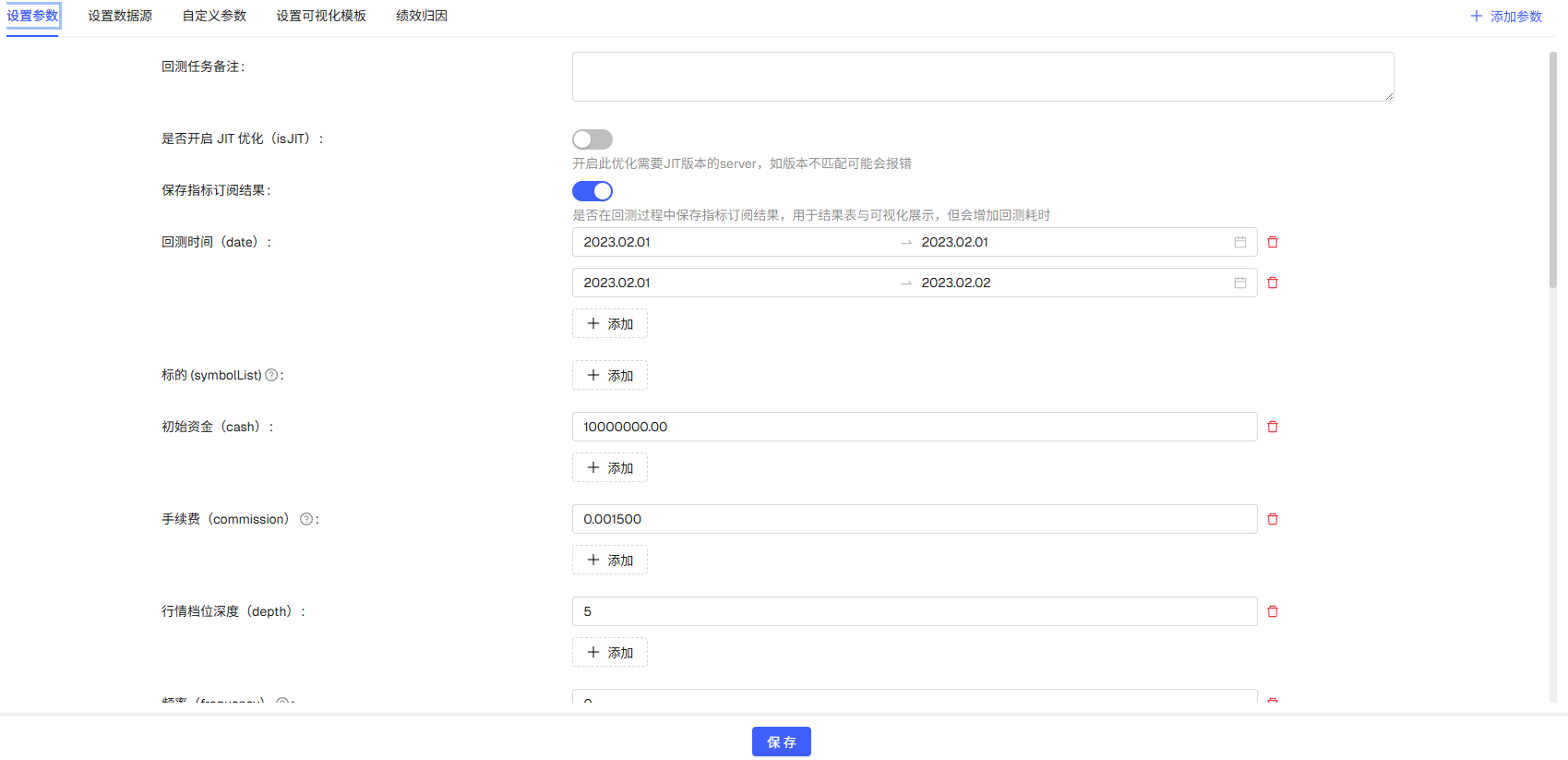The width and height of the screenshot is (1568, 760).
Task: Go to the 设置可视化模板 tab
Action: (321, 16)
